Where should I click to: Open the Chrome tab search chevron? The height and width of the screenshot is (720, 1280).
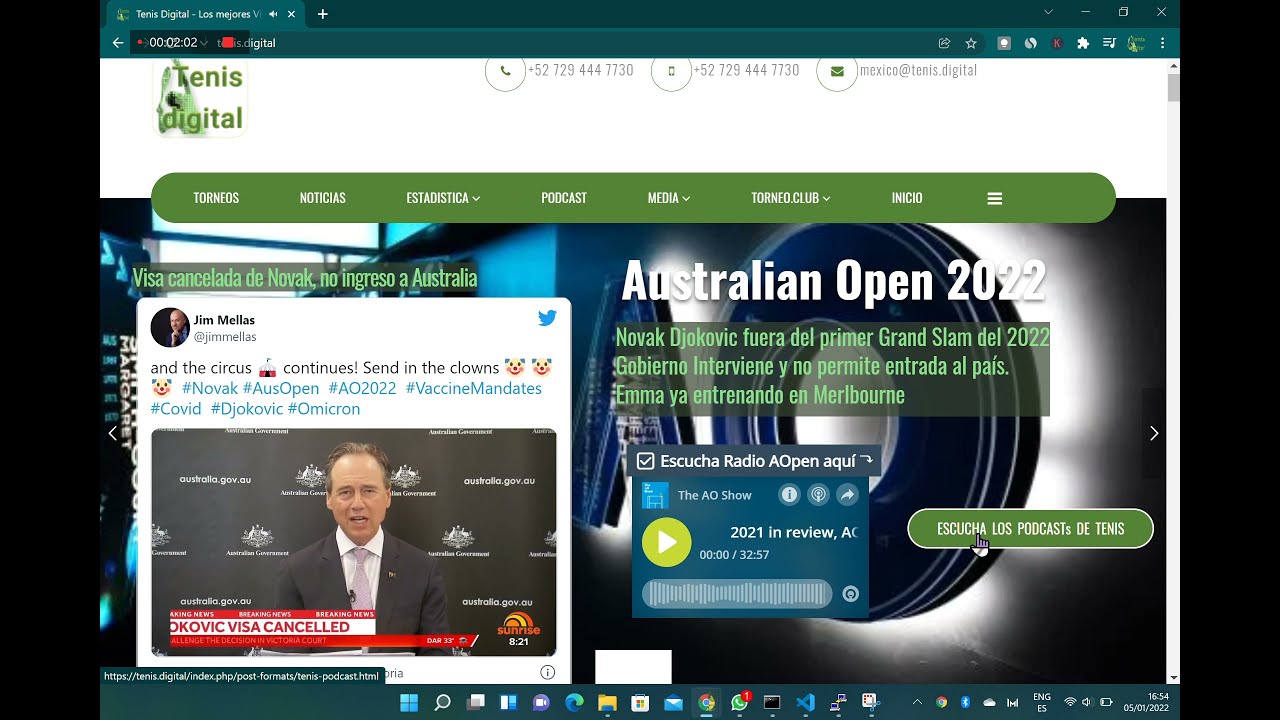click(1048, 12)
